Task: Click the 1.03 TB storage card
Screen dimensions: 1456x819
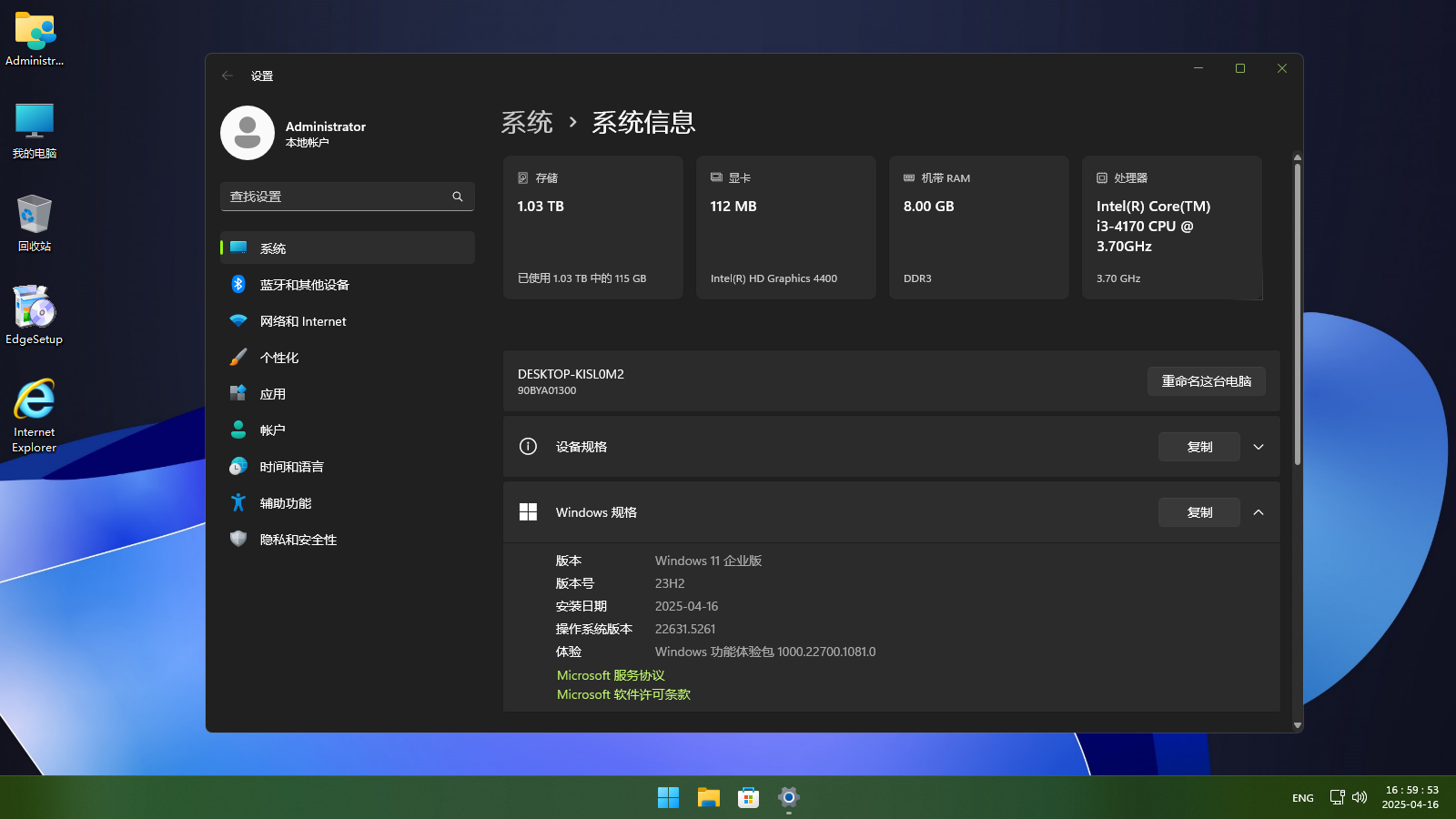Action: point(593,227)
